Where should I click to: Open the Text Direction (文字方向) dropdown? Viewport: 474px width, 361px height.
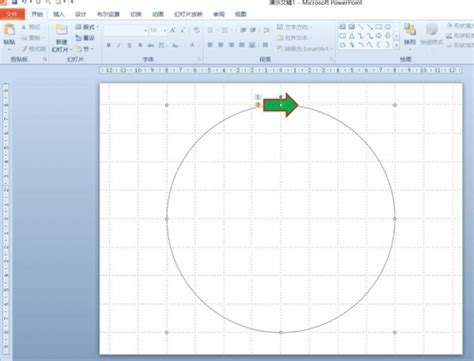pyautogui.click(x=295, y=27)
